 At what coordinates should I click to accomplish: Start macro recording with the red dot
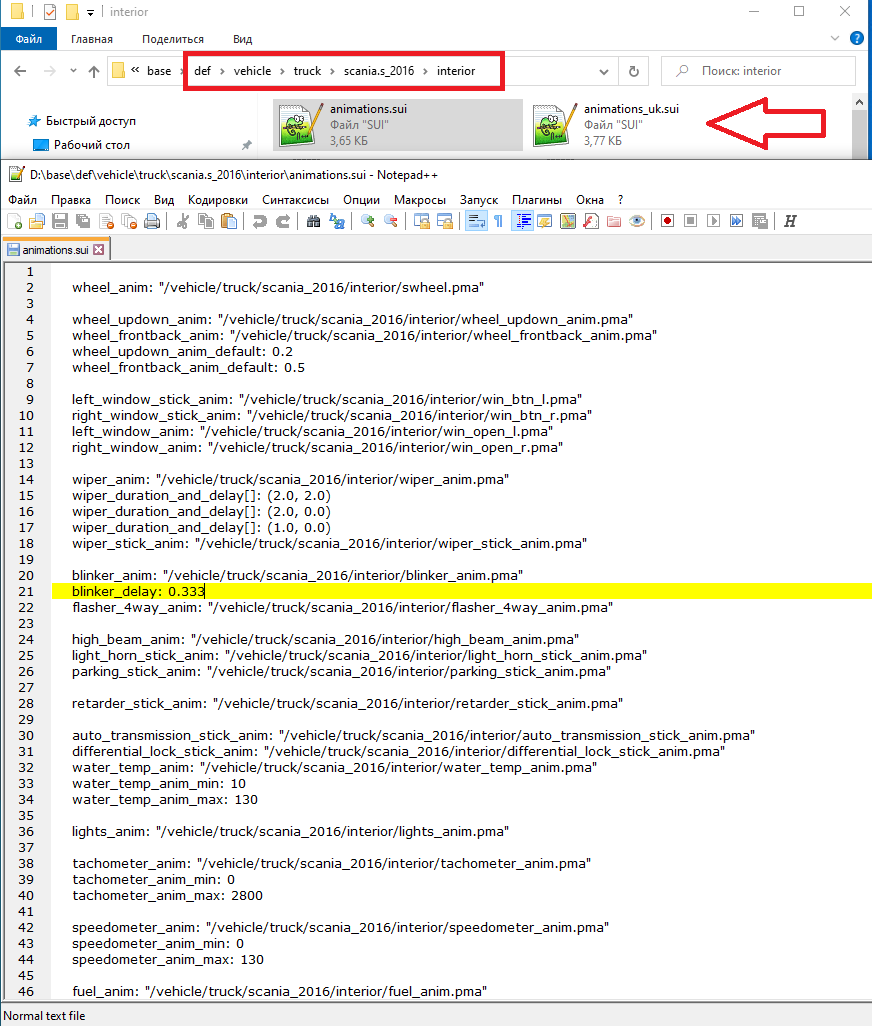point(667,221)
